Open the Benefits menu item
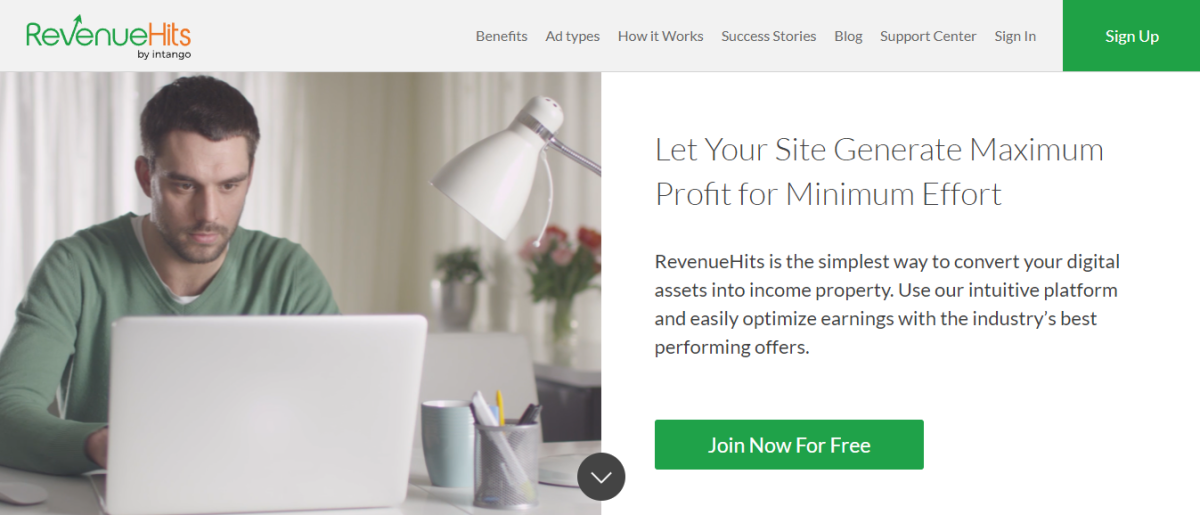This screenshot has width=1200, height=515. [x=501, y=36]
